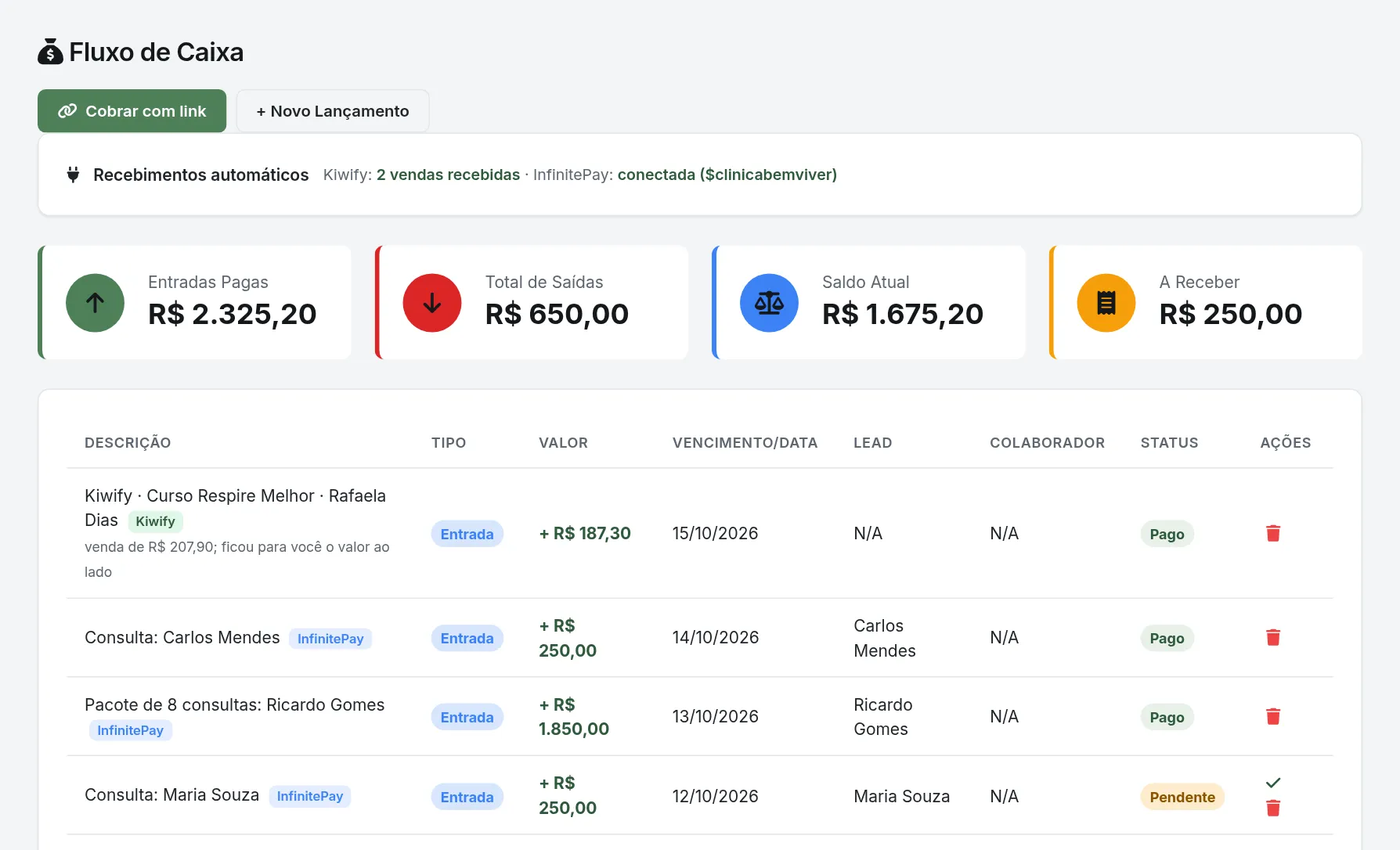Click the Entradas Pagas R$ 2.325,20 amount

(233, 314)
